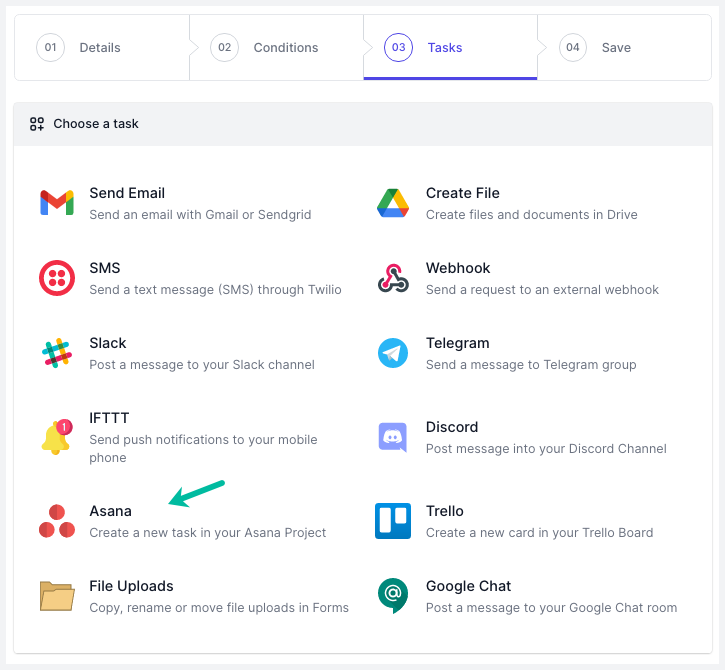Go to the Details step tab
The image size is (725, 670).
[x=102, y=48]
